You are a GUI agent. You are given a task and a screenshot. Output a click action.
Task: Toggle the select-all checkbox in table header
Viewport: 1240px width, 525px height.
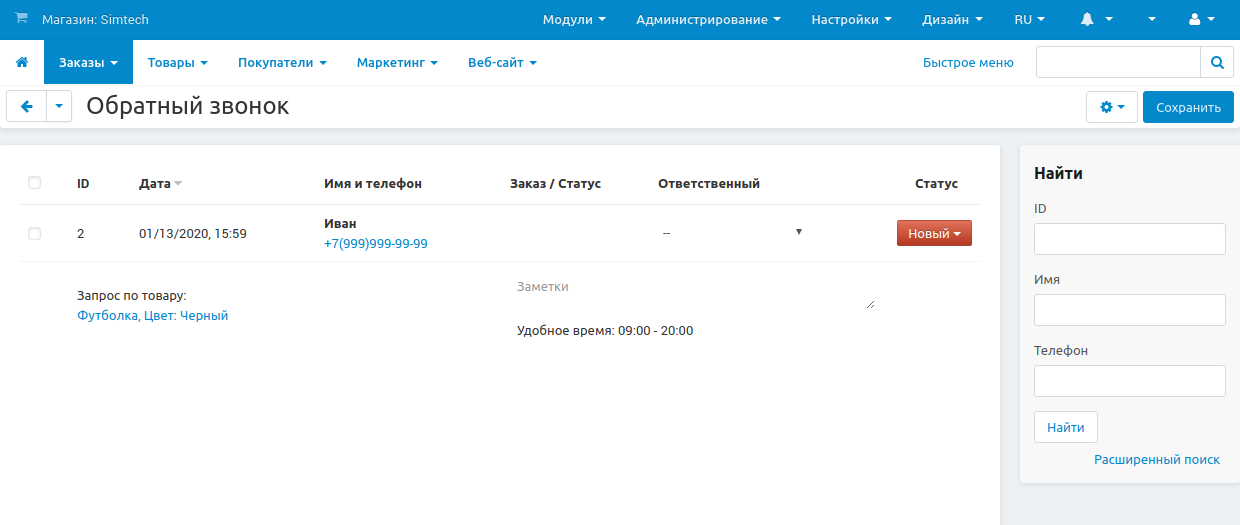[35, 183]
